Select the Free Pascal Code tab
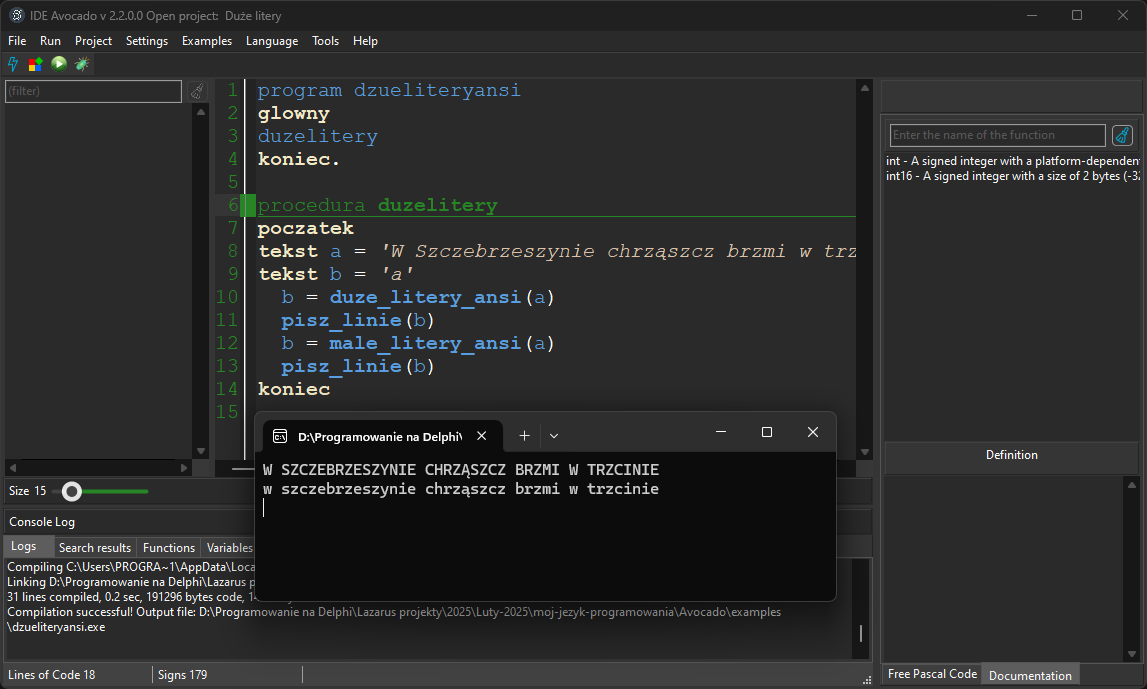The width and height of the screenshot is (1147, 689). (932, 674)
